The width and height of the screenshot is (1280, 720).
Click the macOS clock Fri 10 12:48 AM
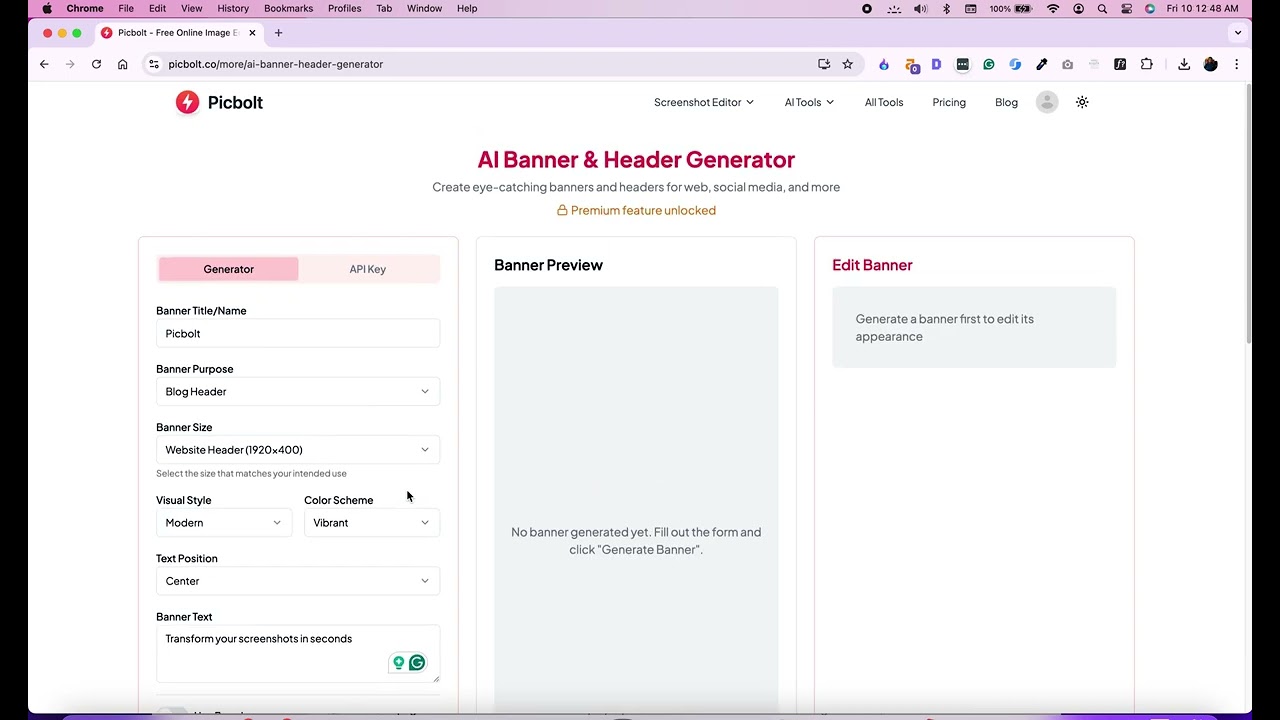(1202, 8)
